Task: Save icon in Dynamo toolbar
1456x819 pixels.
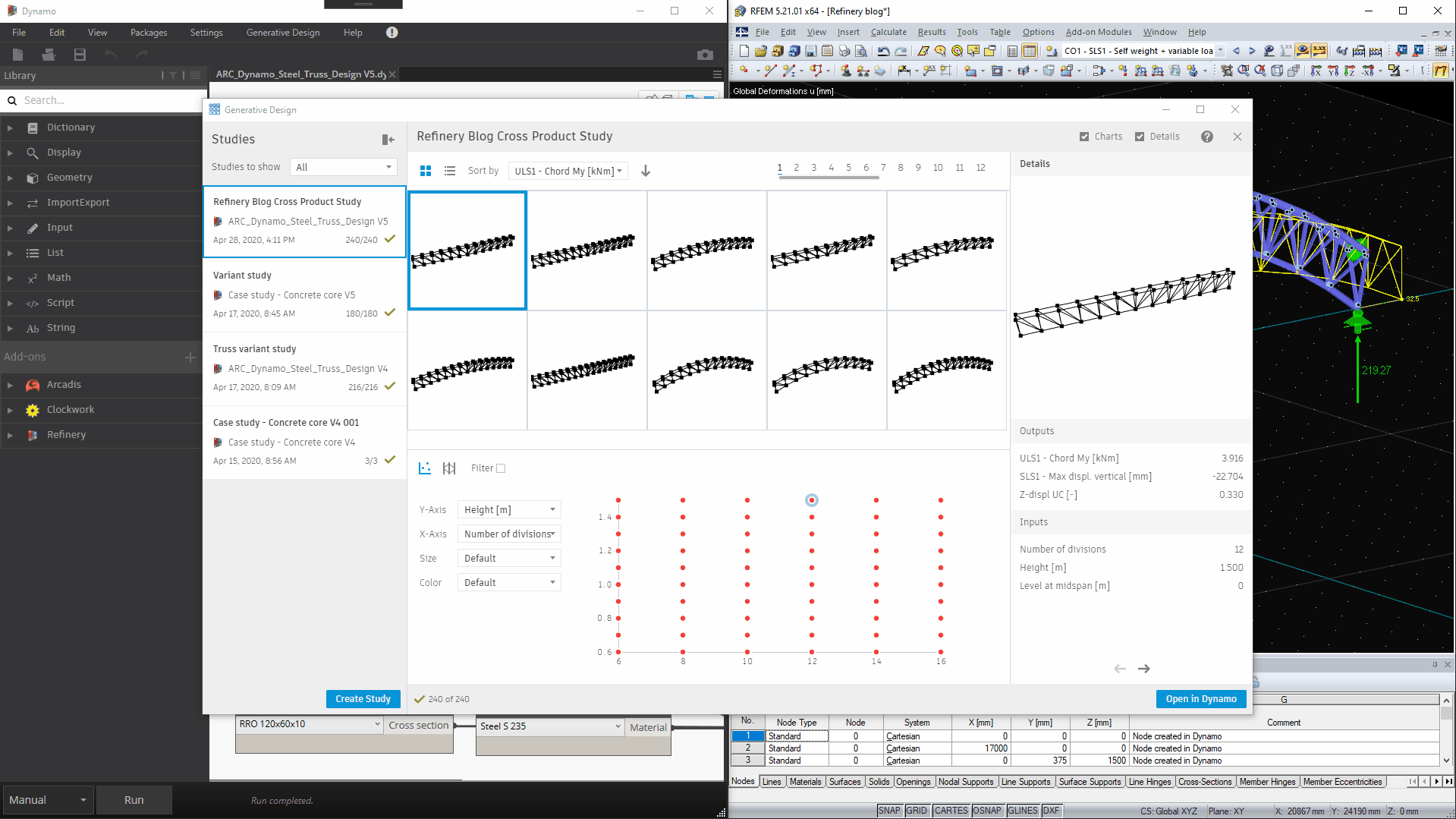Action: [x=80, y=54]
